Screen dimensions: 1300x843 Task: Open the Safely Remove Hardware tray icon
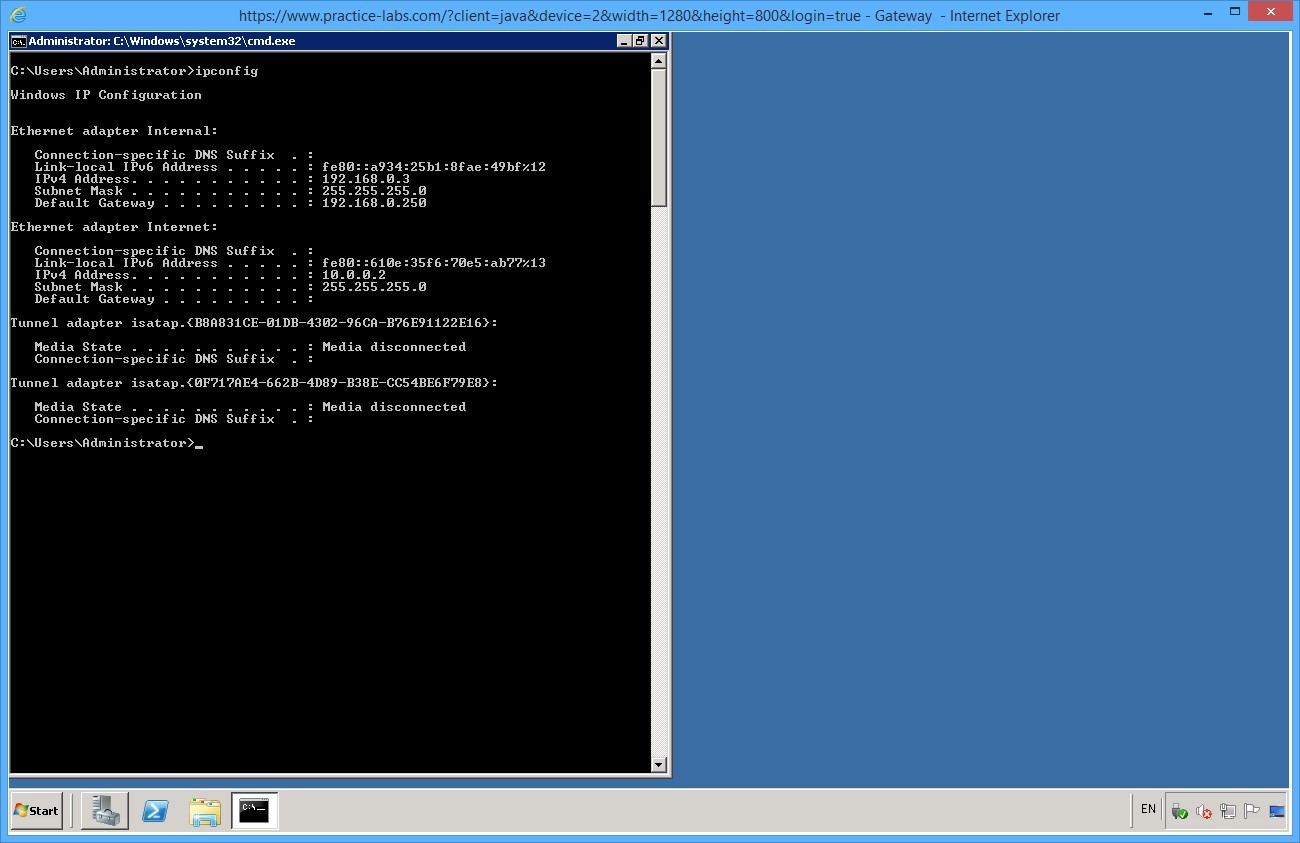pyautogui.click(x=1178, y=812)
